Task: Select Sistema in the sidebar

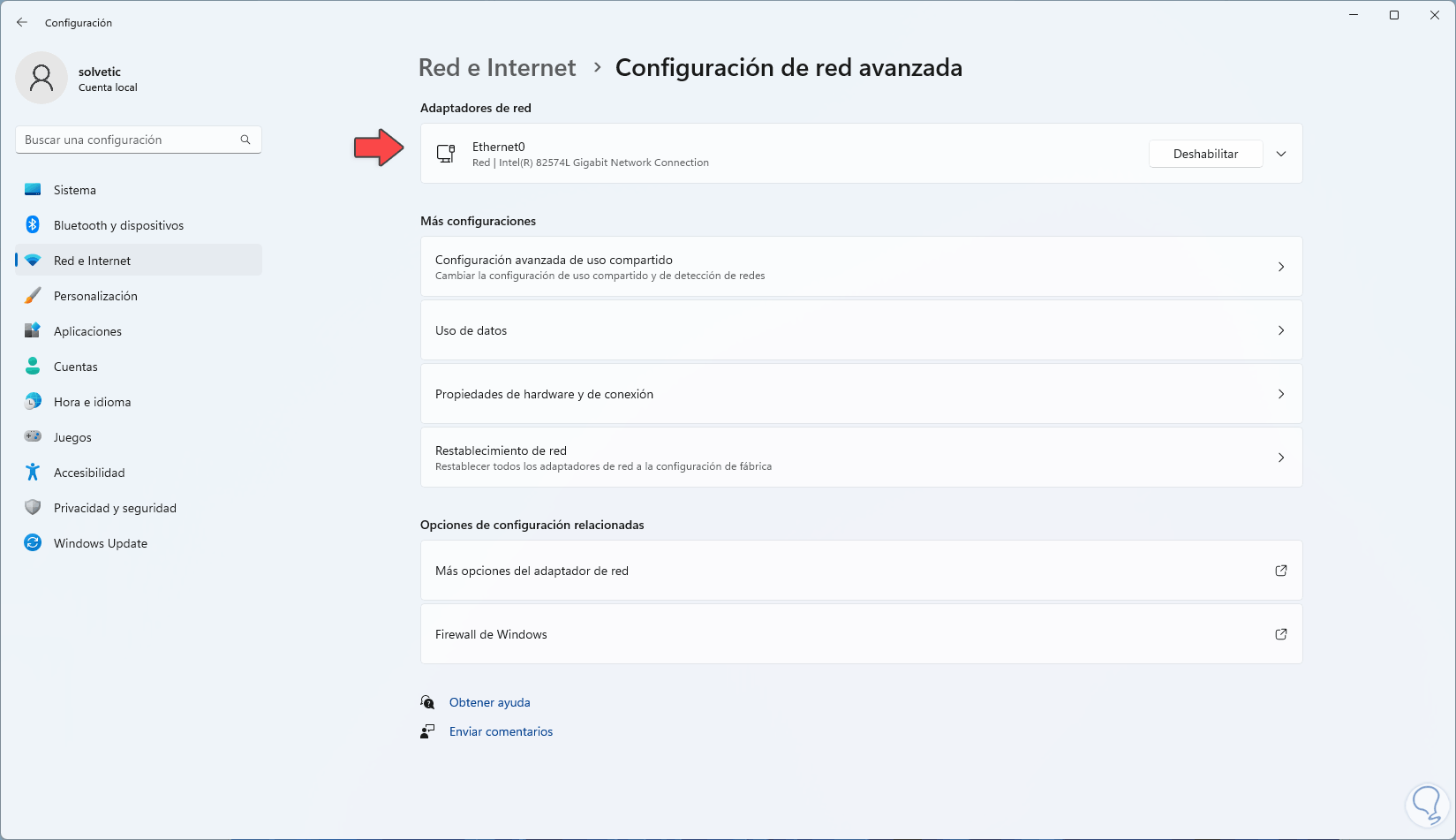Action: click(75, 190)
